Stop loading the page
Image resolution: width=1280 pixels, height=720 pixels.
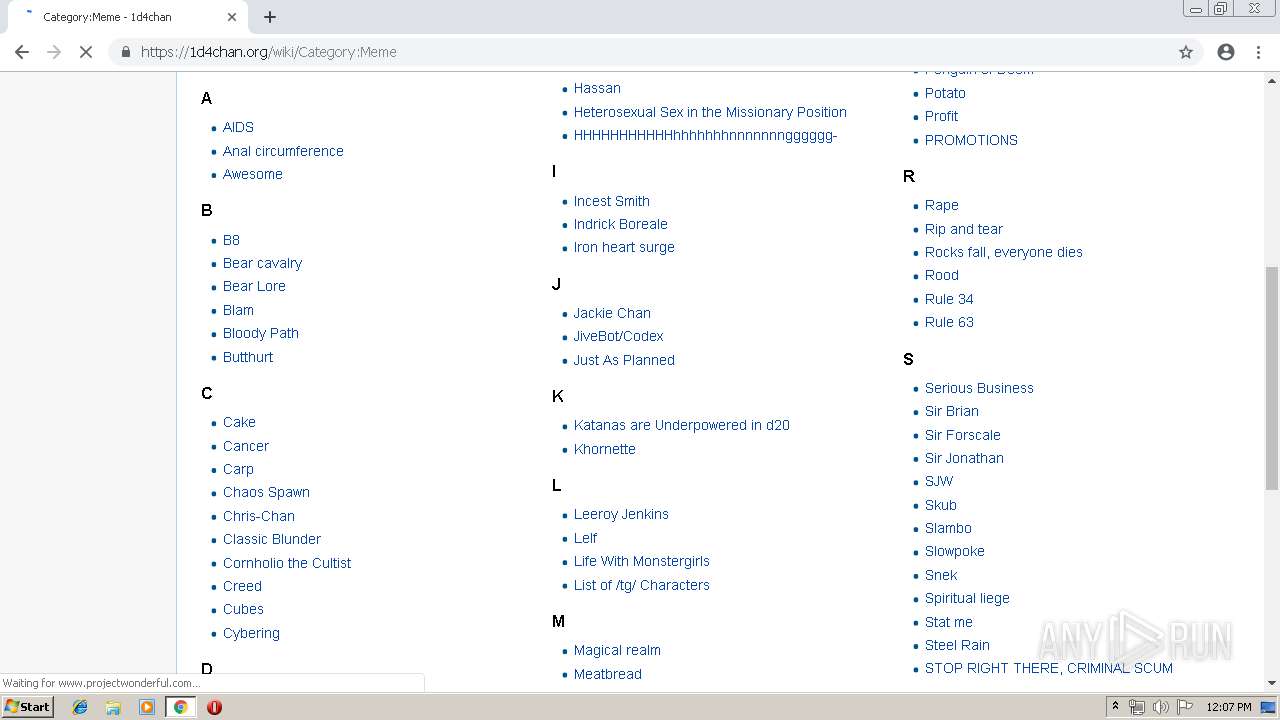pos(86,52)
